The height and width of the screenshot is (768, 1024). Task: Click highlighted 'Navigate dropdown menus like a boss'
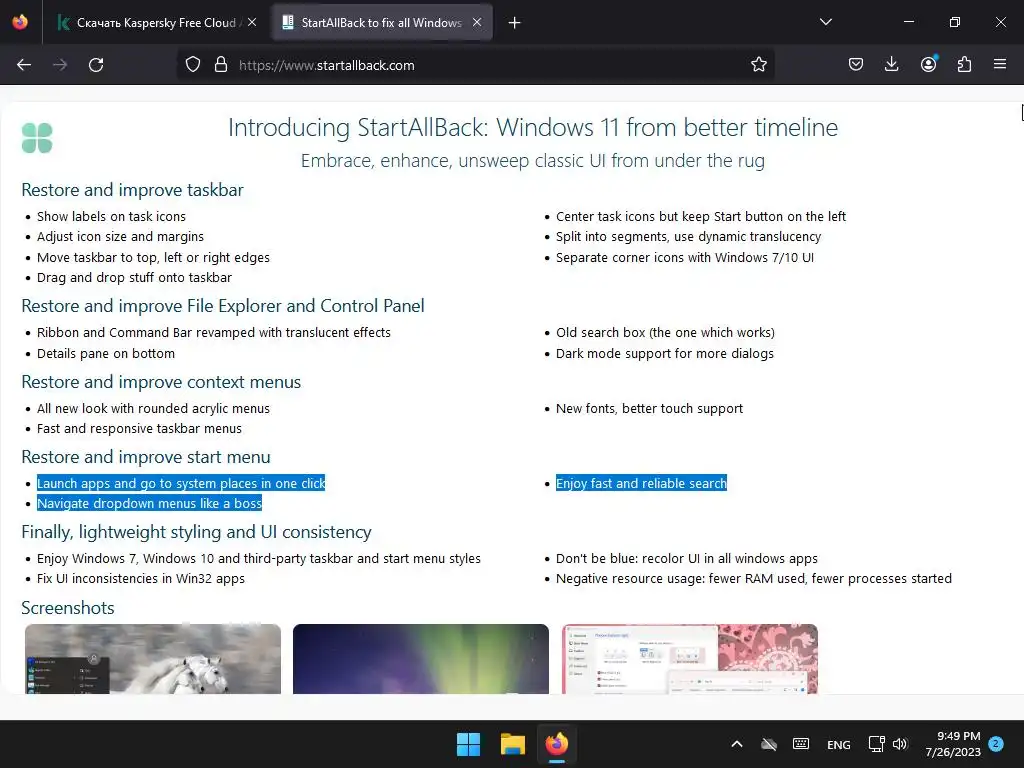point(150,503)
